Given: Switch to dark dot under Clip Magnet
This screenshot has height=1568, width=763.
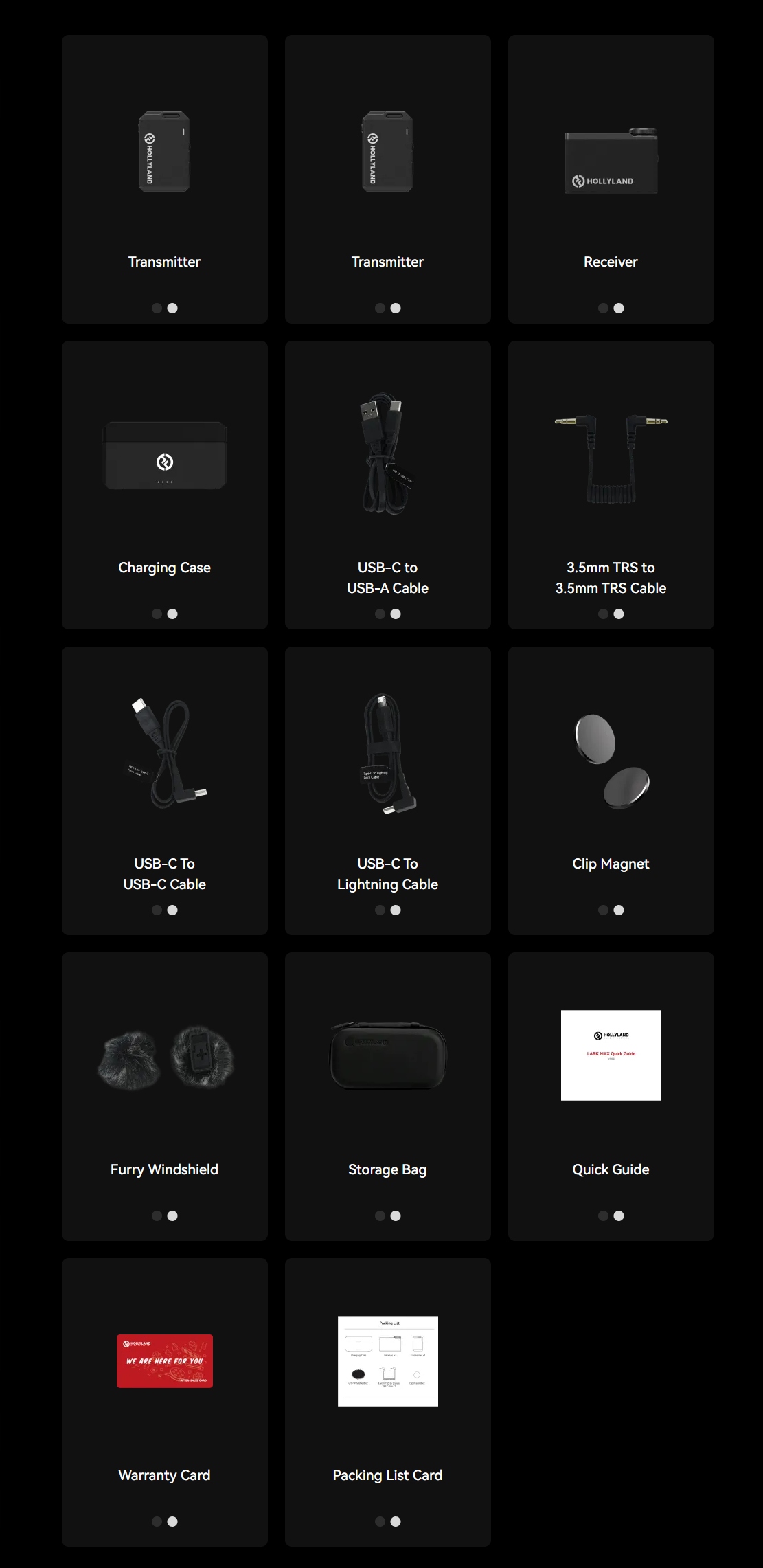Looking at the screenshot, I should pyautogui.click(x=603, y=910).
